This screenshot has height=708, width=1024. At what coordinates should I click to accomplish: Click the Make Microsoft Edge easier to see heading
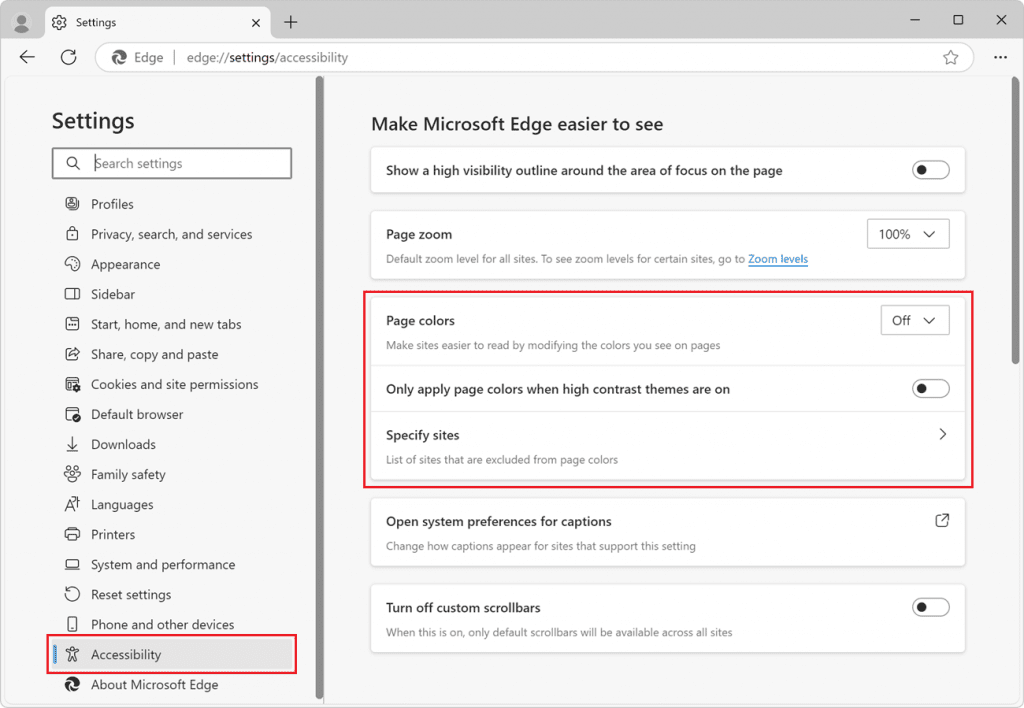(x=517, y=124)
